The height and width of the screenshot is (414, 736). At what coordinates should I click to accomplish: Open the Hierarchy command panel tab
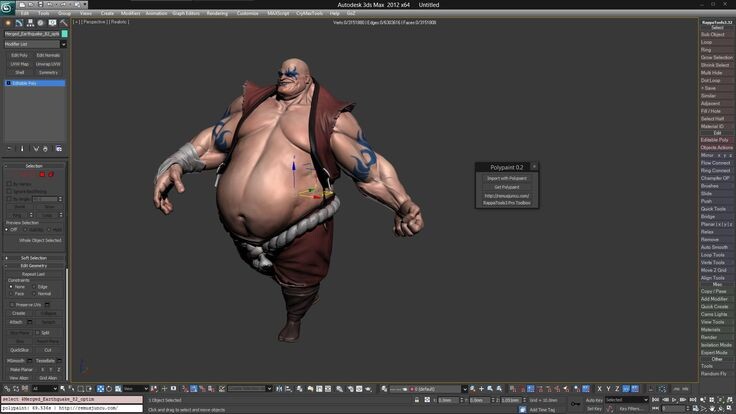[x=31, y=23]
